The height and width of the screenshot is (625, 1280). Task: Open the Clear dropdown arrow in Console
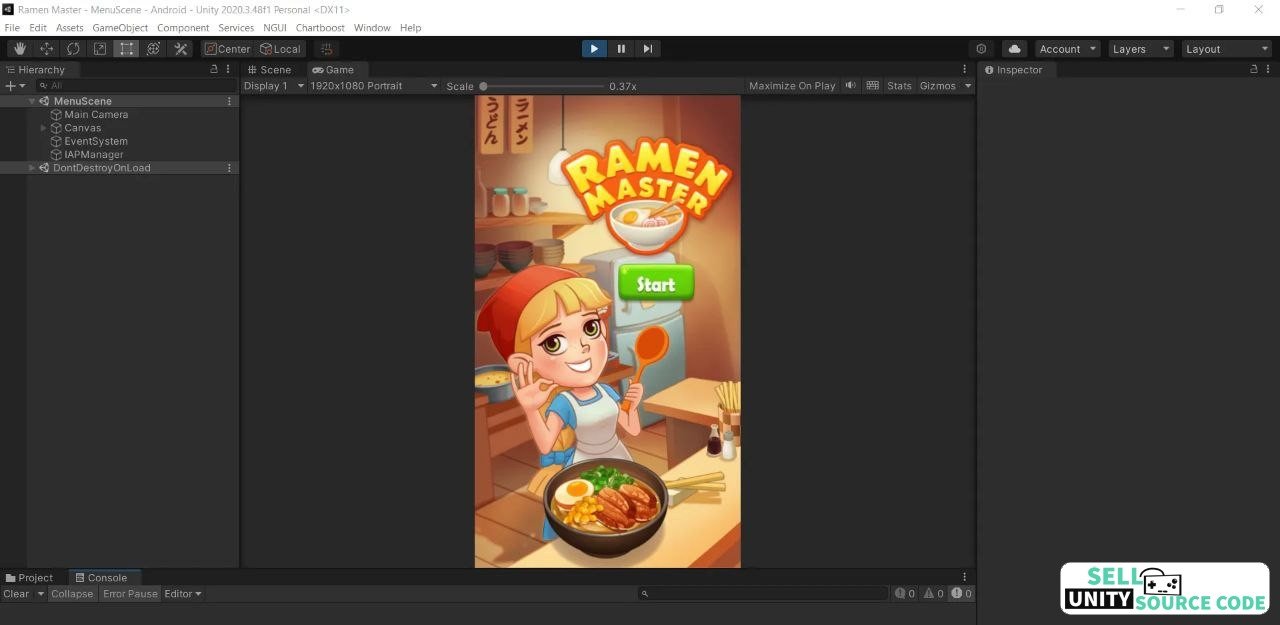[x=41, y=594]
